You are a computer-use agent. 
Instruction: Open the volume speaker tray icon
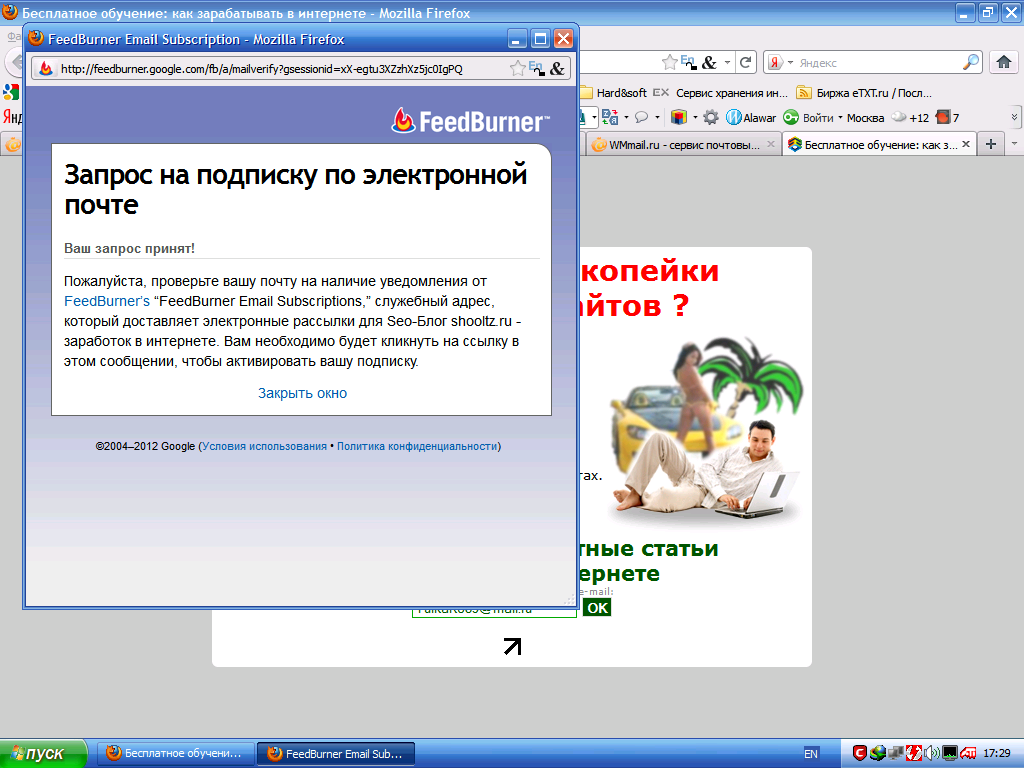(931, 753)
